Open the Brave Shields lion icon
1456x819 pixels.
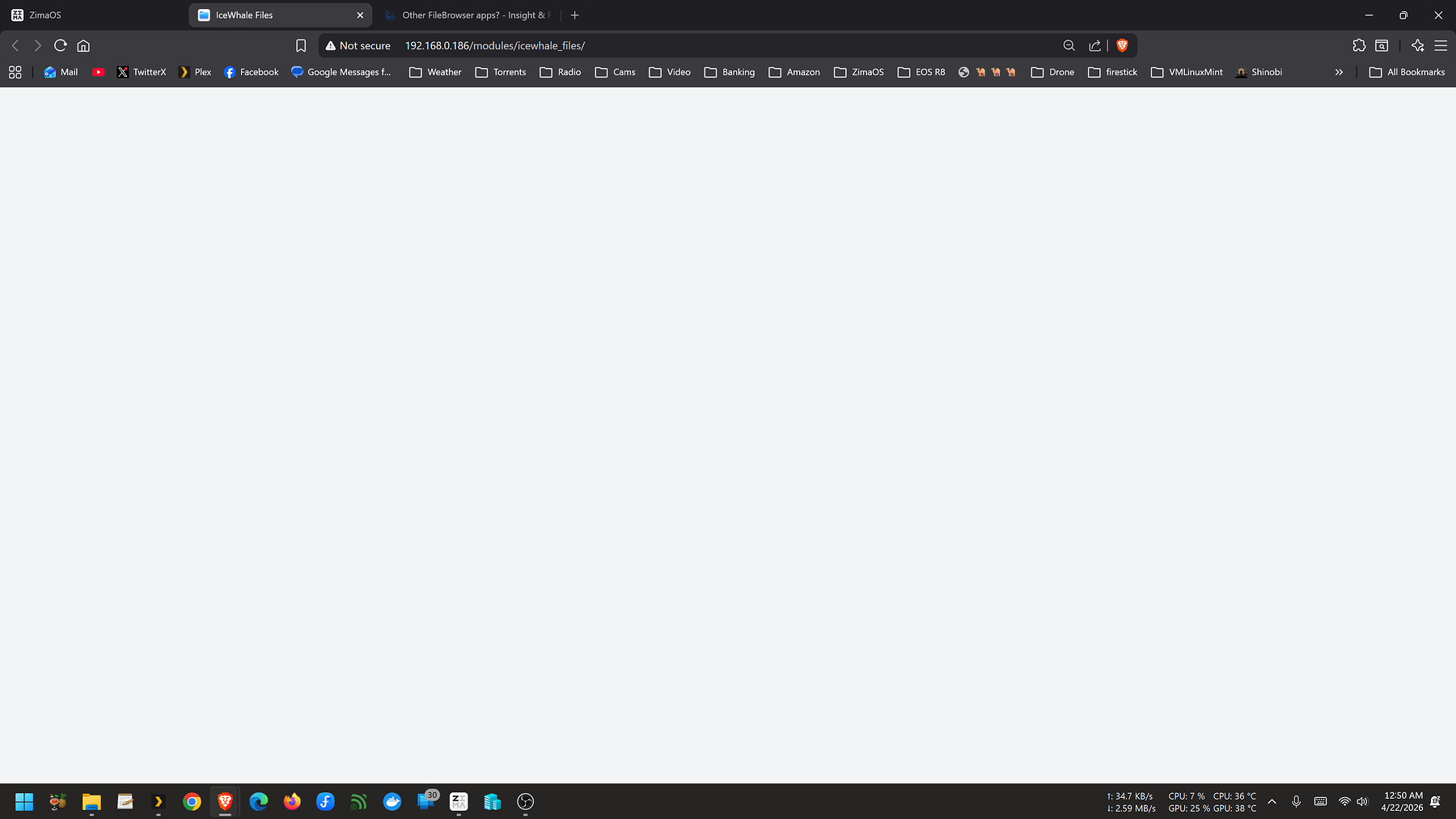pyautogui.click(x=1122, y=46)
